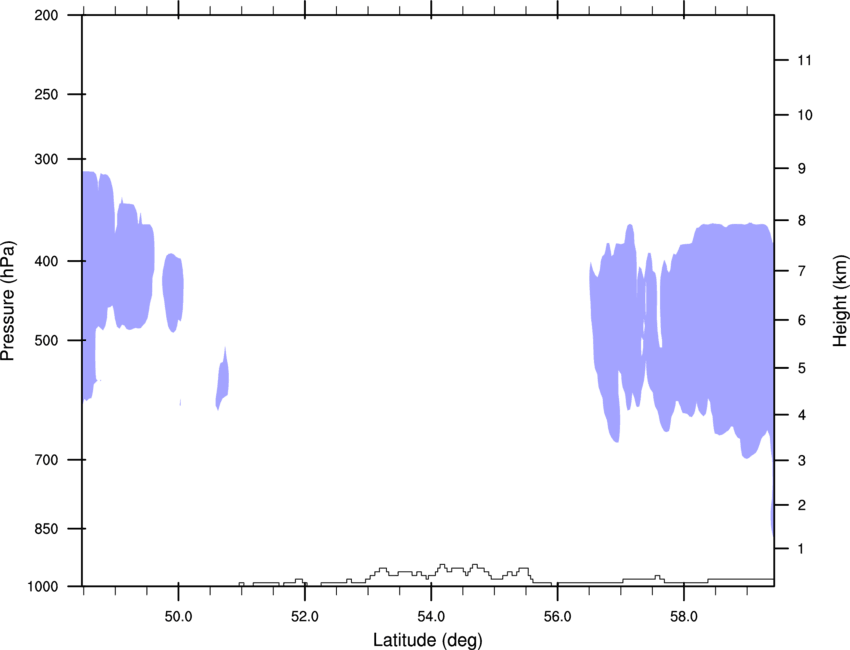Click the 850 pressure tick label
This screenshot has width=850, height=650.
coord(47,529)
